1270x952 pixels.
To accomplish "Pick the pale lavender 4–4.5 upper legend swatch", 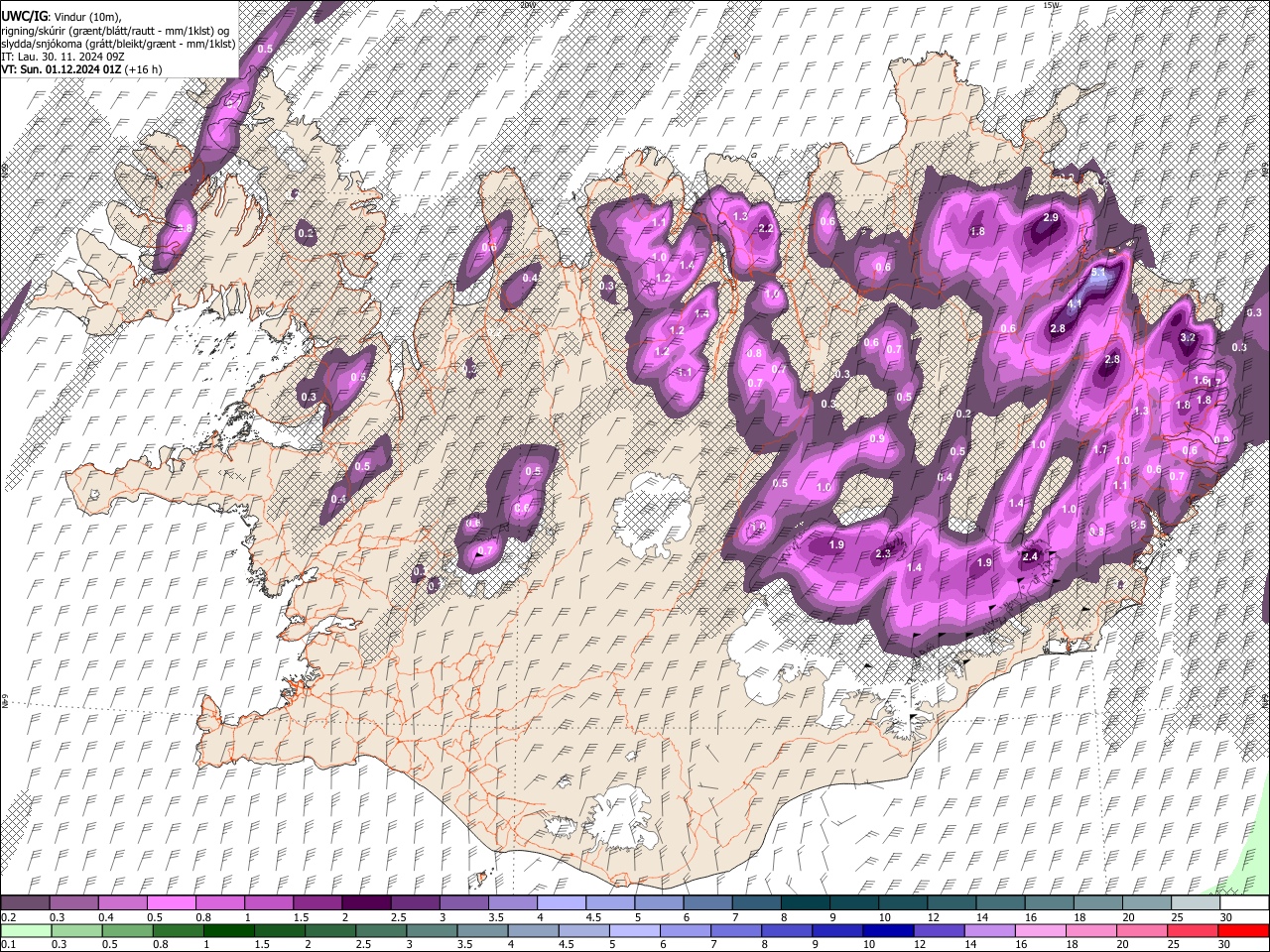I will pyautogui.click(x=562, y=902).
